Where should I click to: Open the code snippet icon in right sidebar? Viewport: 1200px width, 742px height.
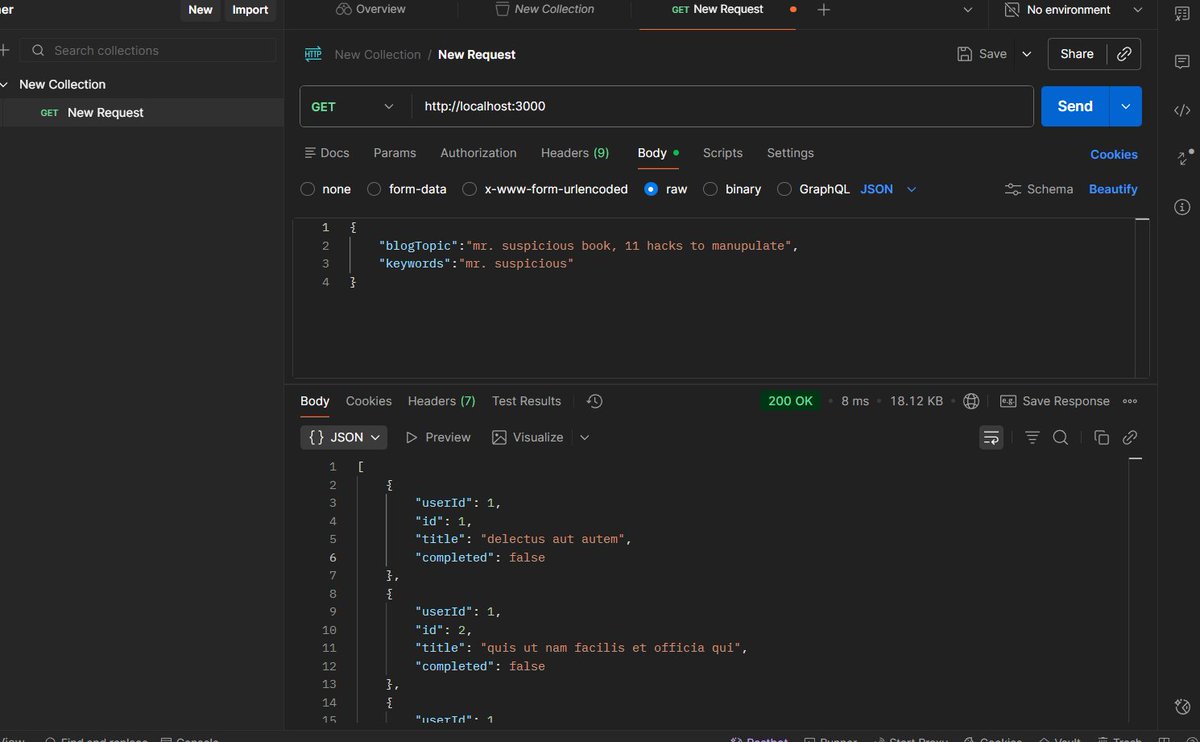1182,111
